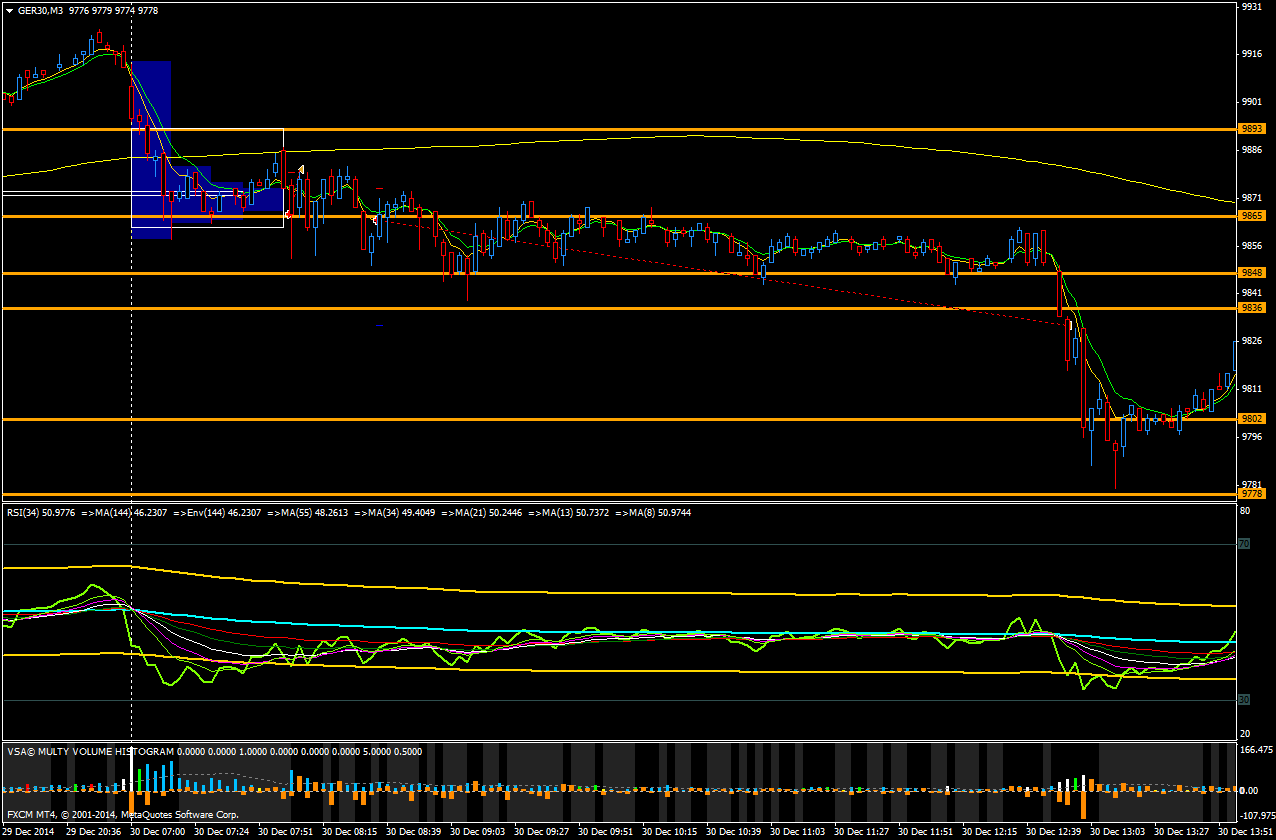The height and width of the screenshot is (840, 1276).
Task: Select the 9778 price tag at bottom
Action: point(1251,493)
